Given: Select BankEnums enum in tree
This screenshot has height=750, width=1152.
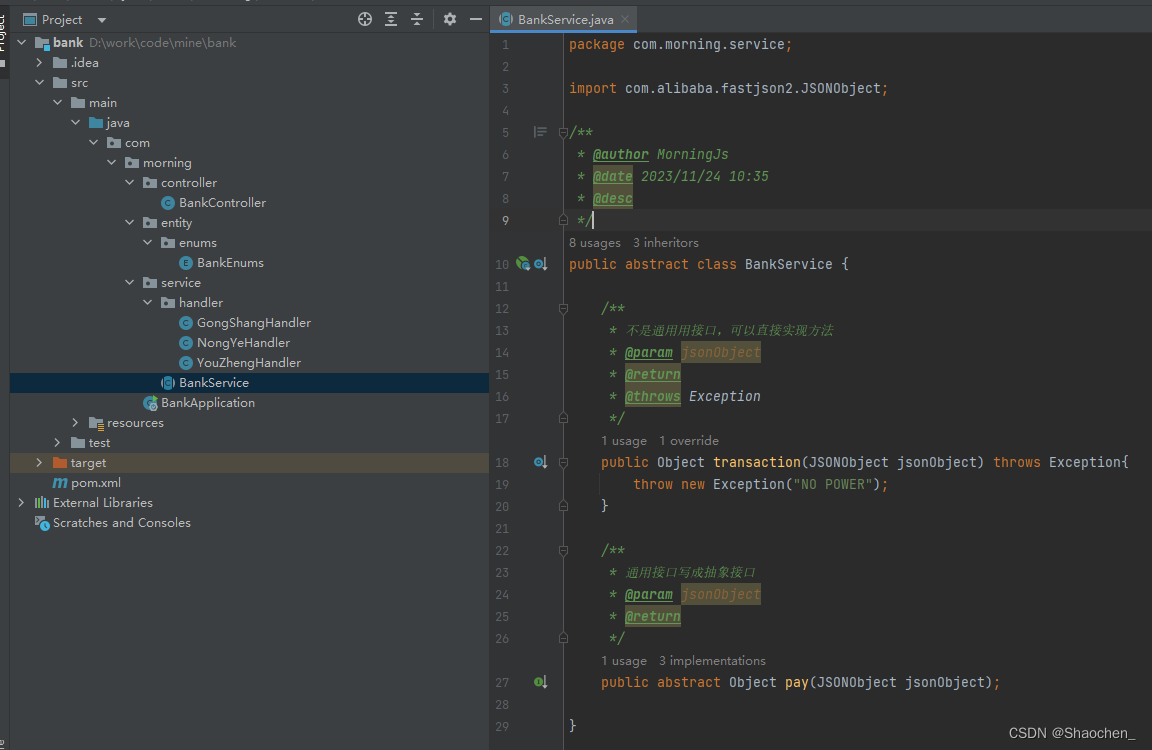Looking at the screenshot, I should 230,262.
